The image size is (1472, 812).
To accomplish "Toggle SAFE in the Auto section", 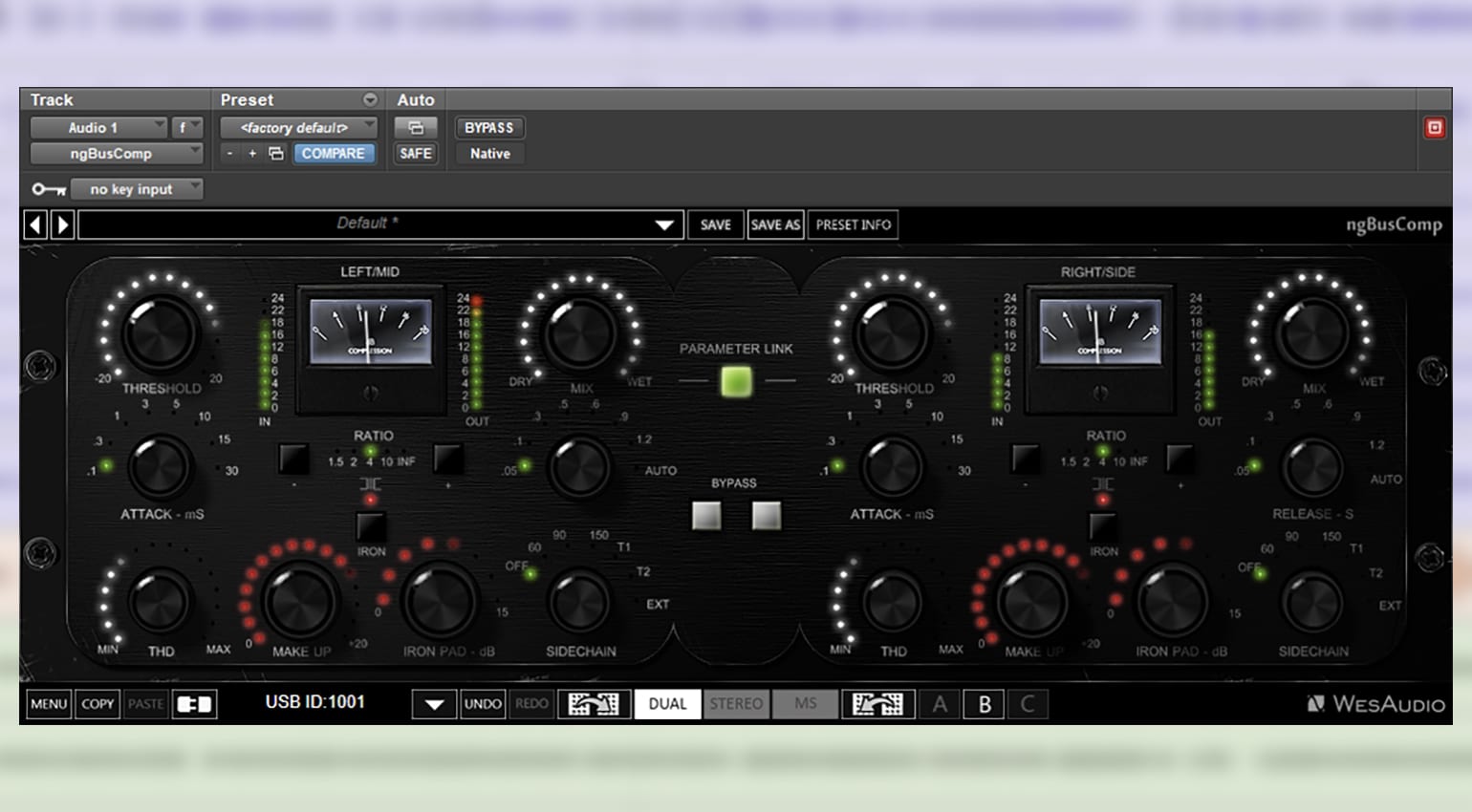I will pyautogui.click(x=415, y=153).
